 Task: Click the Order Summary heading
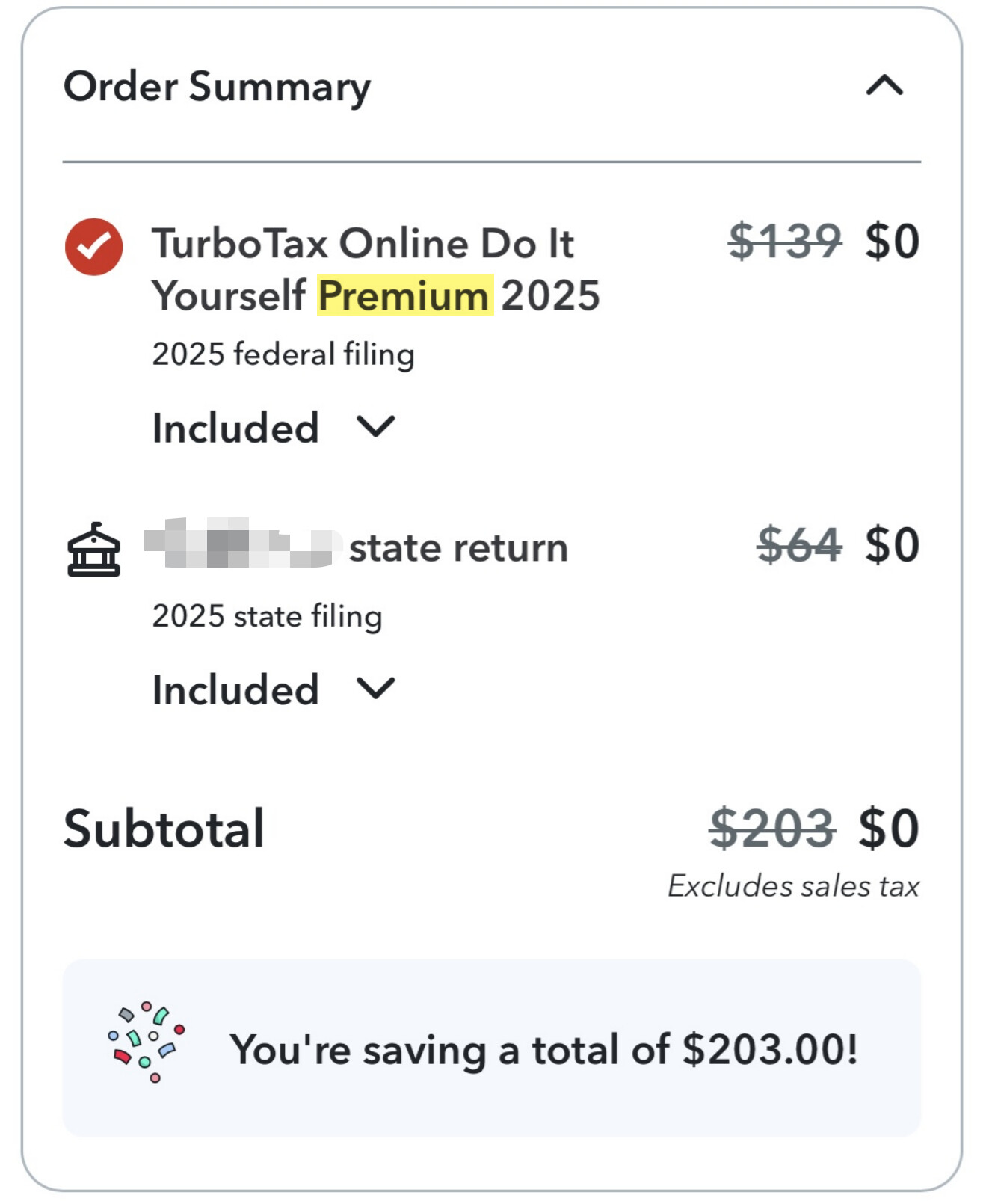(217, 87)
